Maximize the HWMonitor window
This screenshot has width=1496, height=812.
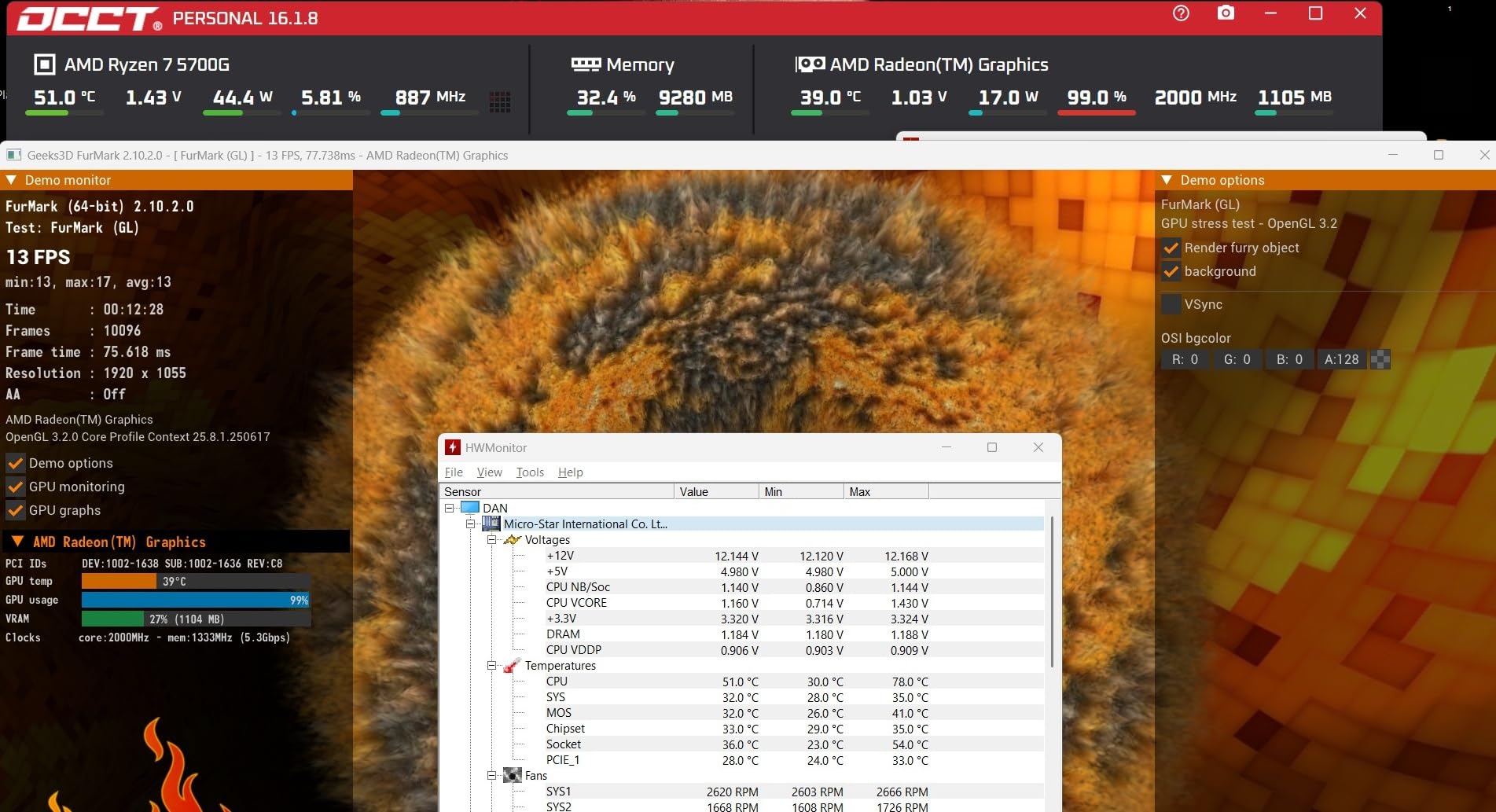pyautogui.click(x=992, y=447)
